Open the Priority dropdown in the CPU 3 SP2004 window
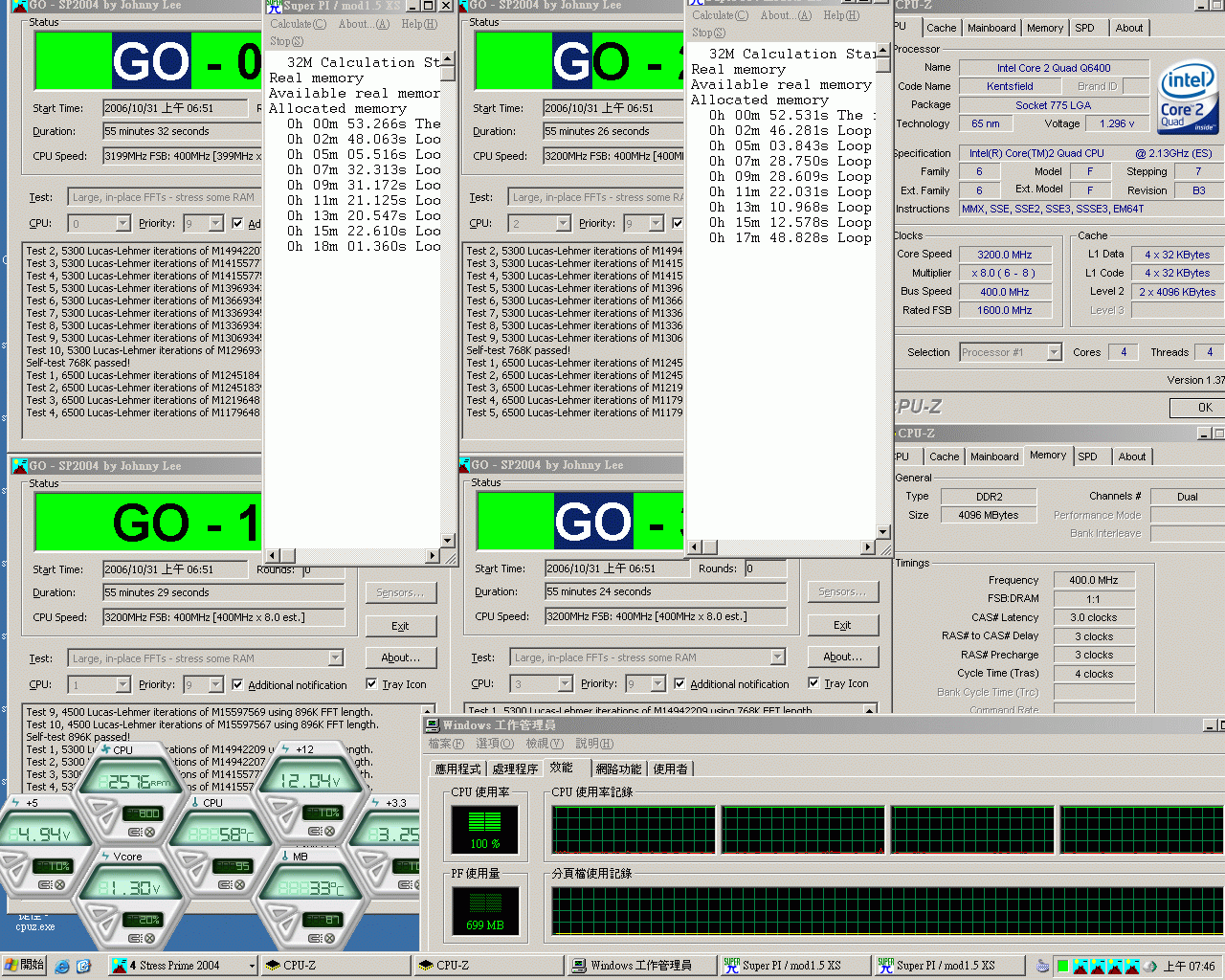Image resolution: width=1225 pixels, height=980 pixels. [657, 683]
